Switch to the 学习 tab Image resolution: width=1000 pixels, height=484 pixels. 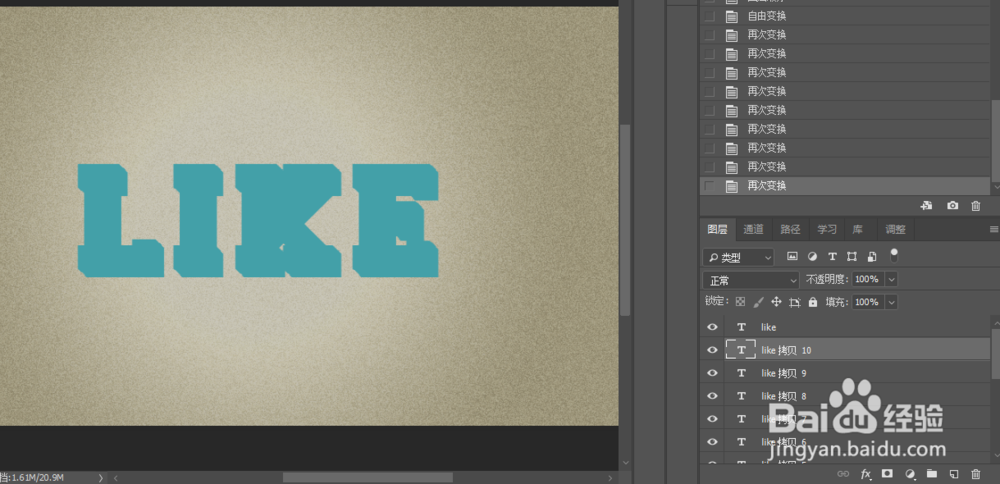point(827,230)
